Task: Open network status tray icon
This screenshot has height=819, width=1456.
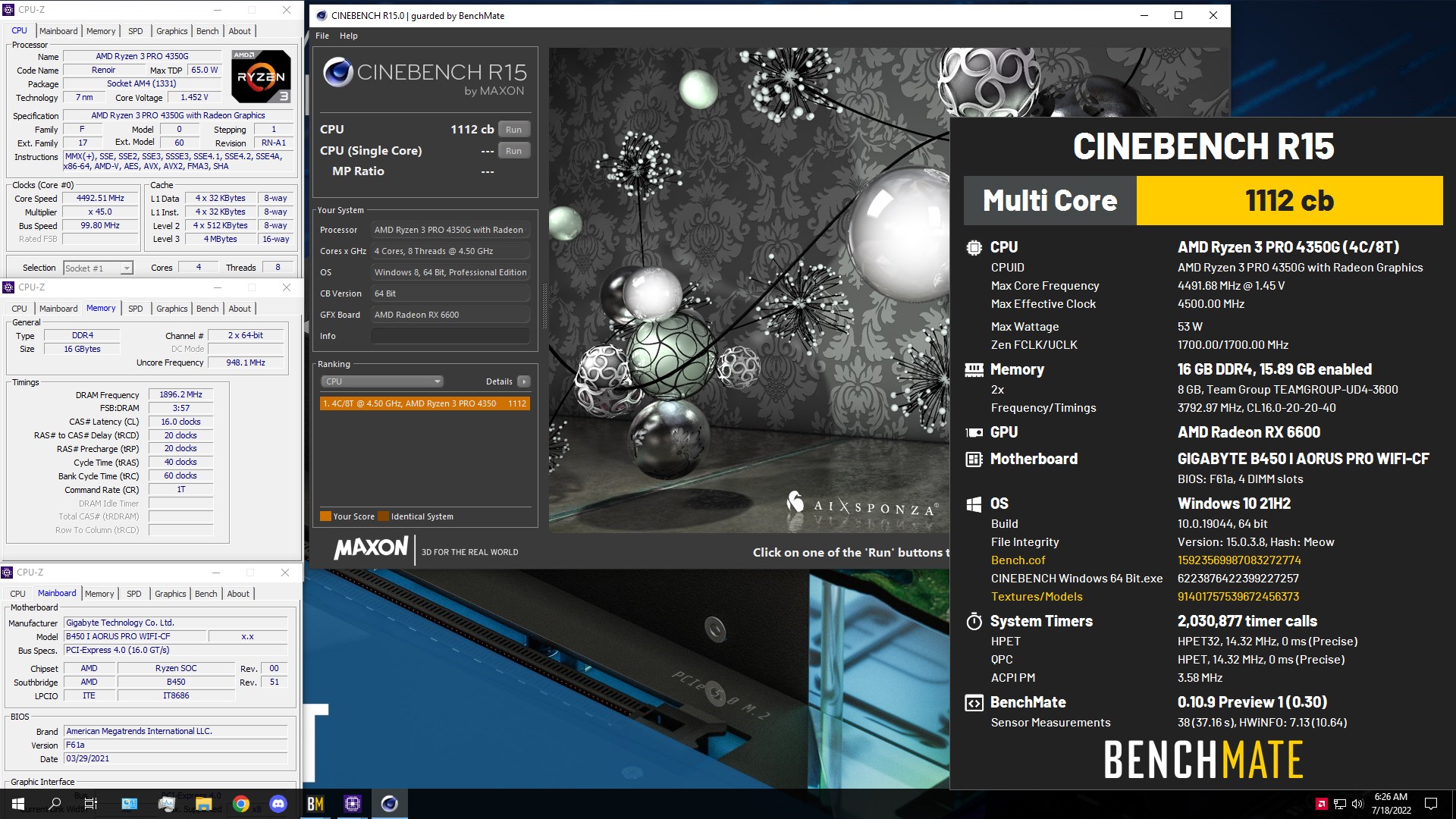Action: (x=1340, y=804)
